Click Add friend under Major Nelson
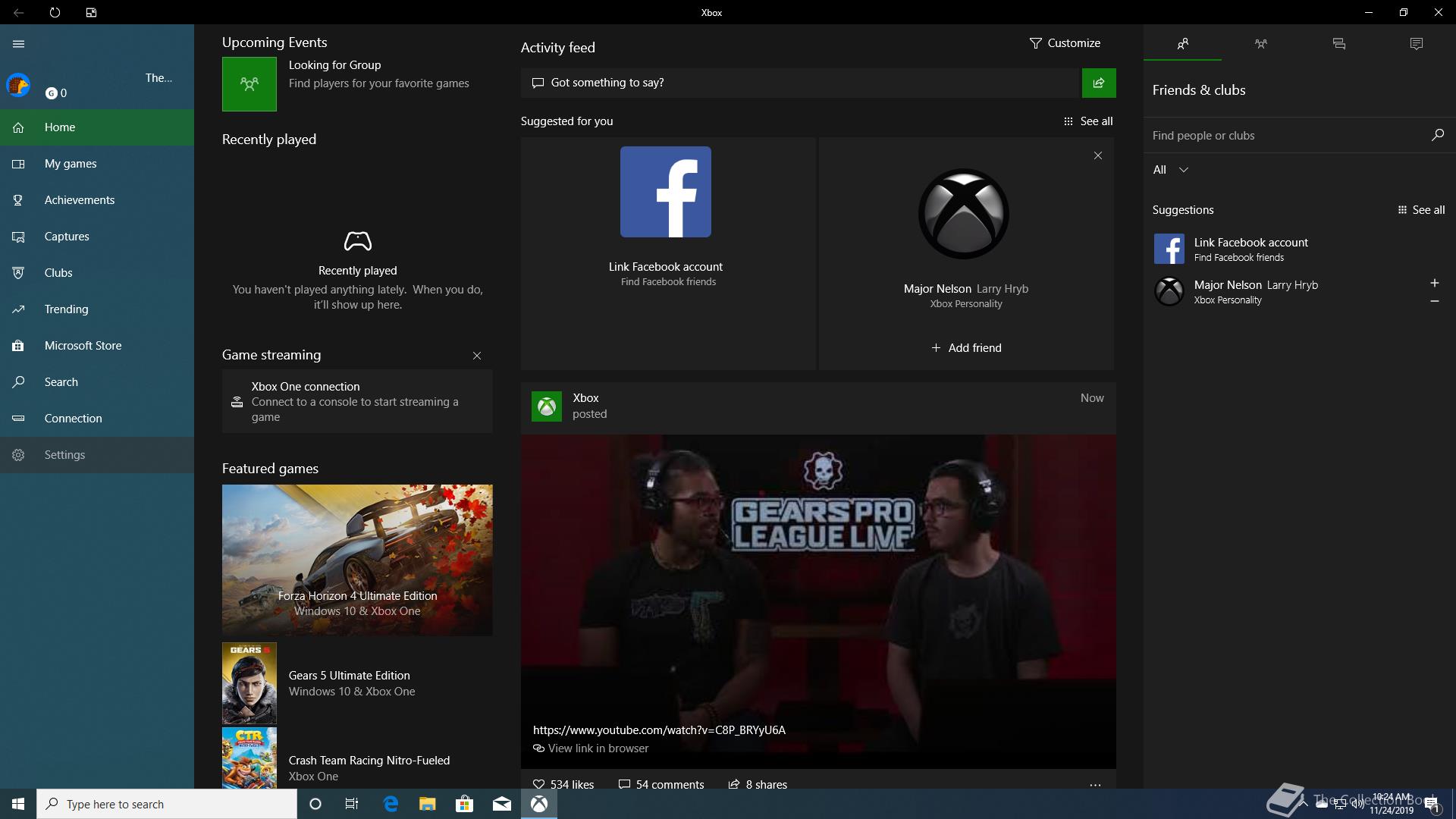 point(966,348)
